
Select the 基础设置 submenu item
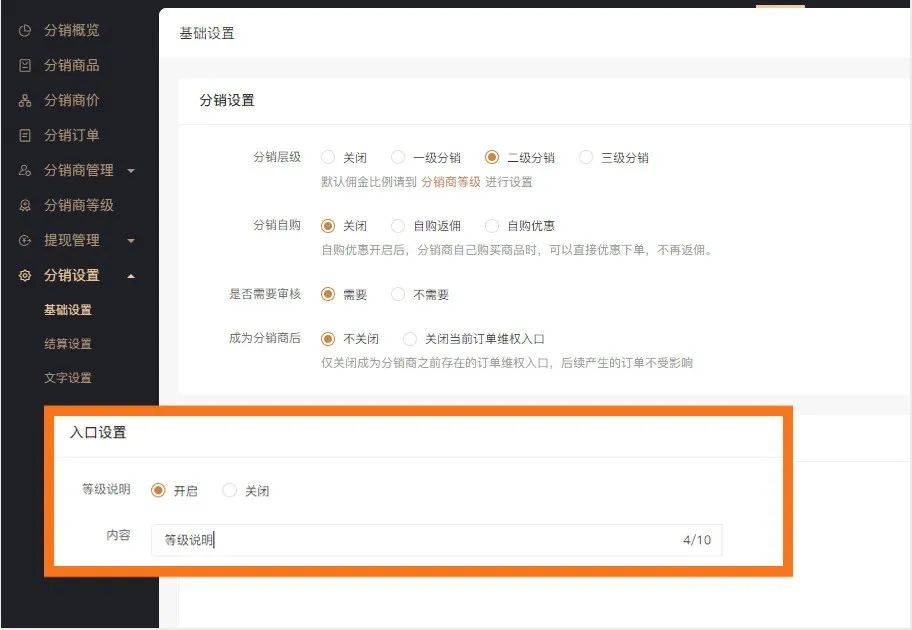(68, 310)
